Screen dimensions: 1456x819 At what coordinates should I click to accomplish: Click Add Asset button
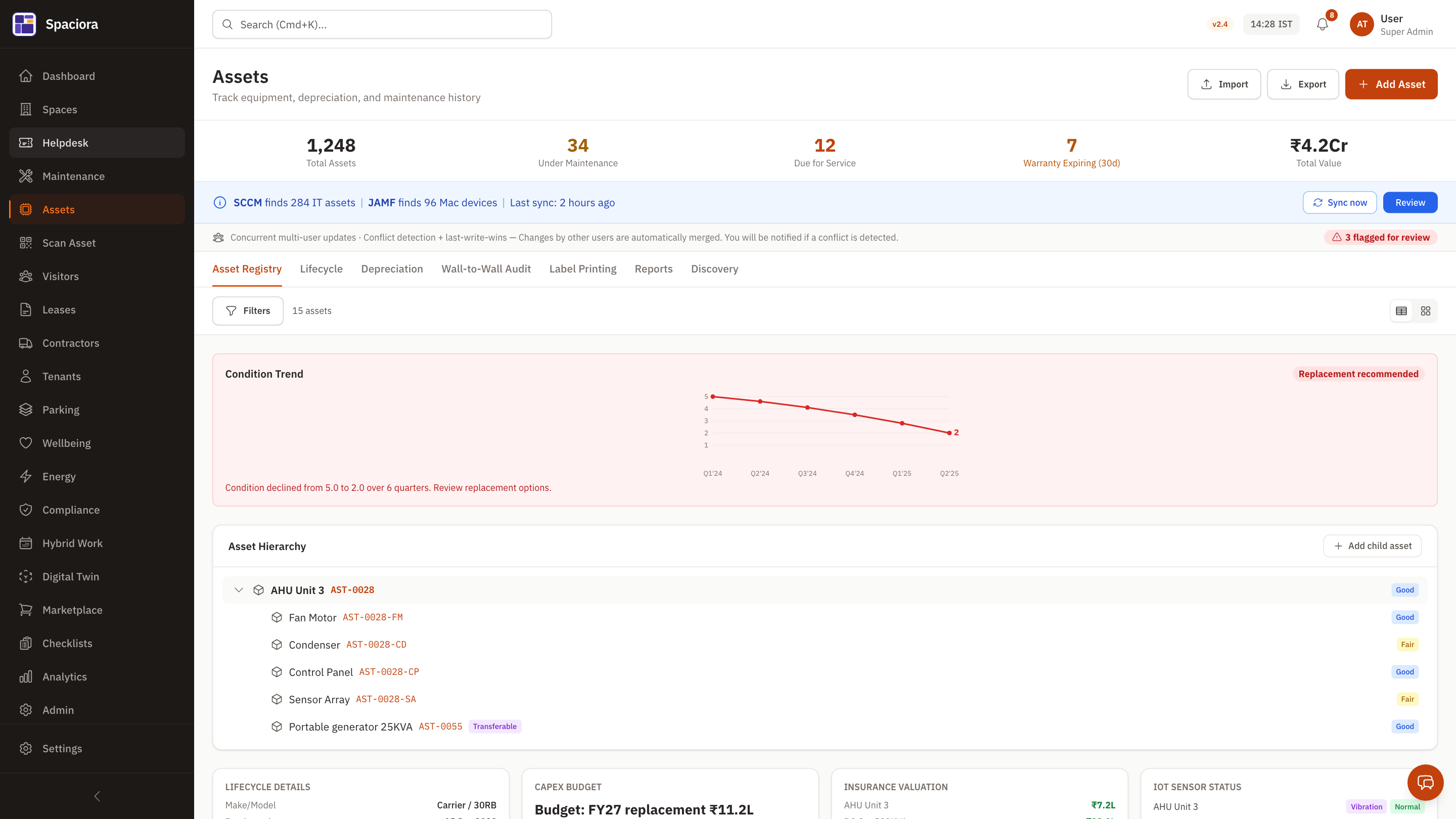pos(1391,84)
